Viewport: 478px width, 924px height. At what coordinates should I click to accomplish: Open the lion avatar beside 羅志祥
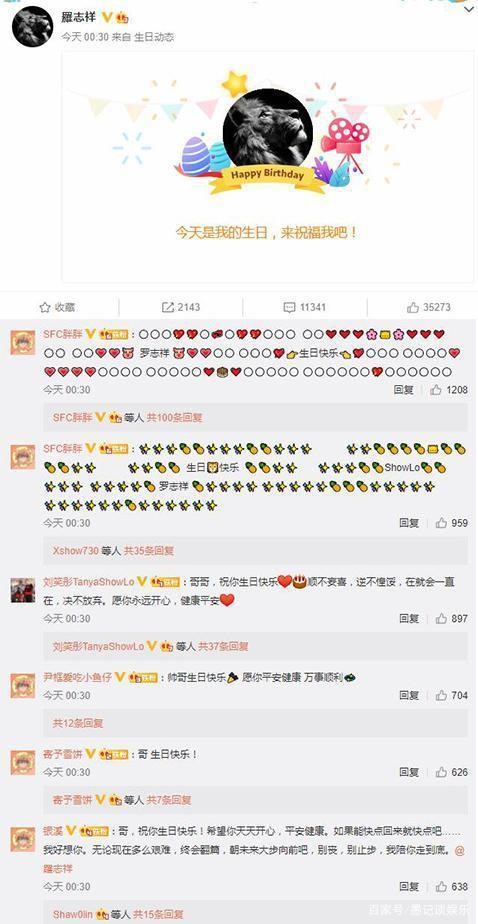click(32, 27)
